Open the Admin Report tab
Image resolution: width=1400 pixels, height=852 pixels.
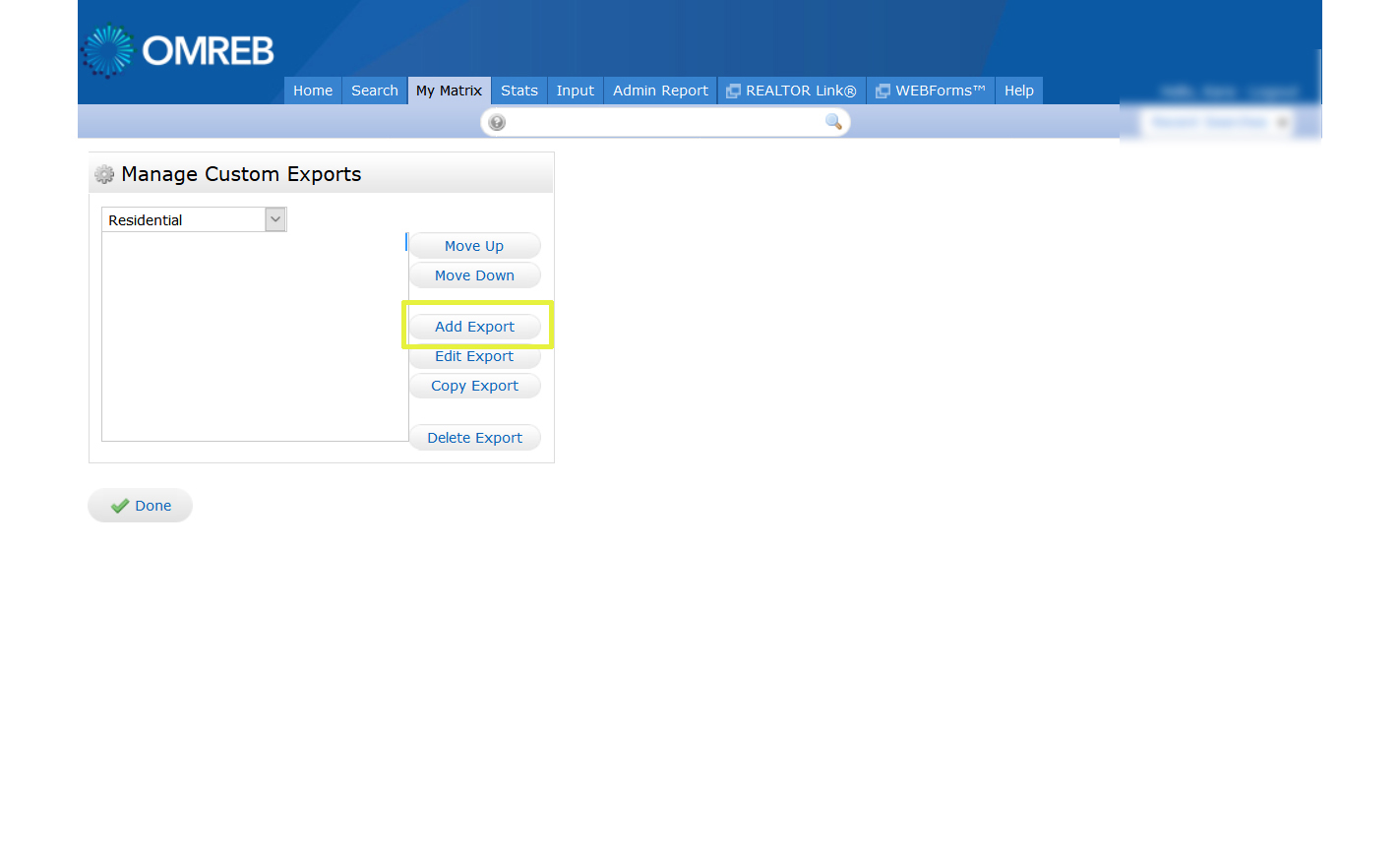[660, 91]
